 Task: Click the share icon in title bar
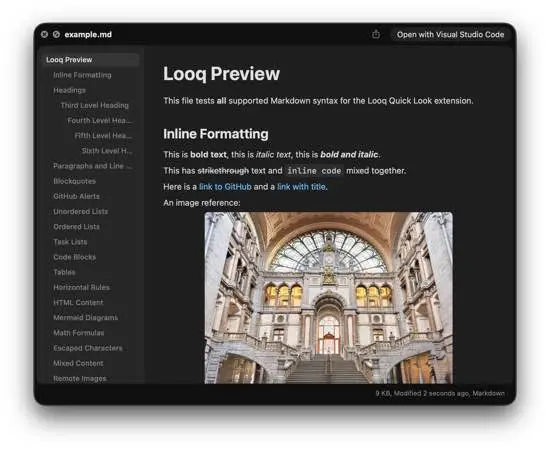coord(376,34)
